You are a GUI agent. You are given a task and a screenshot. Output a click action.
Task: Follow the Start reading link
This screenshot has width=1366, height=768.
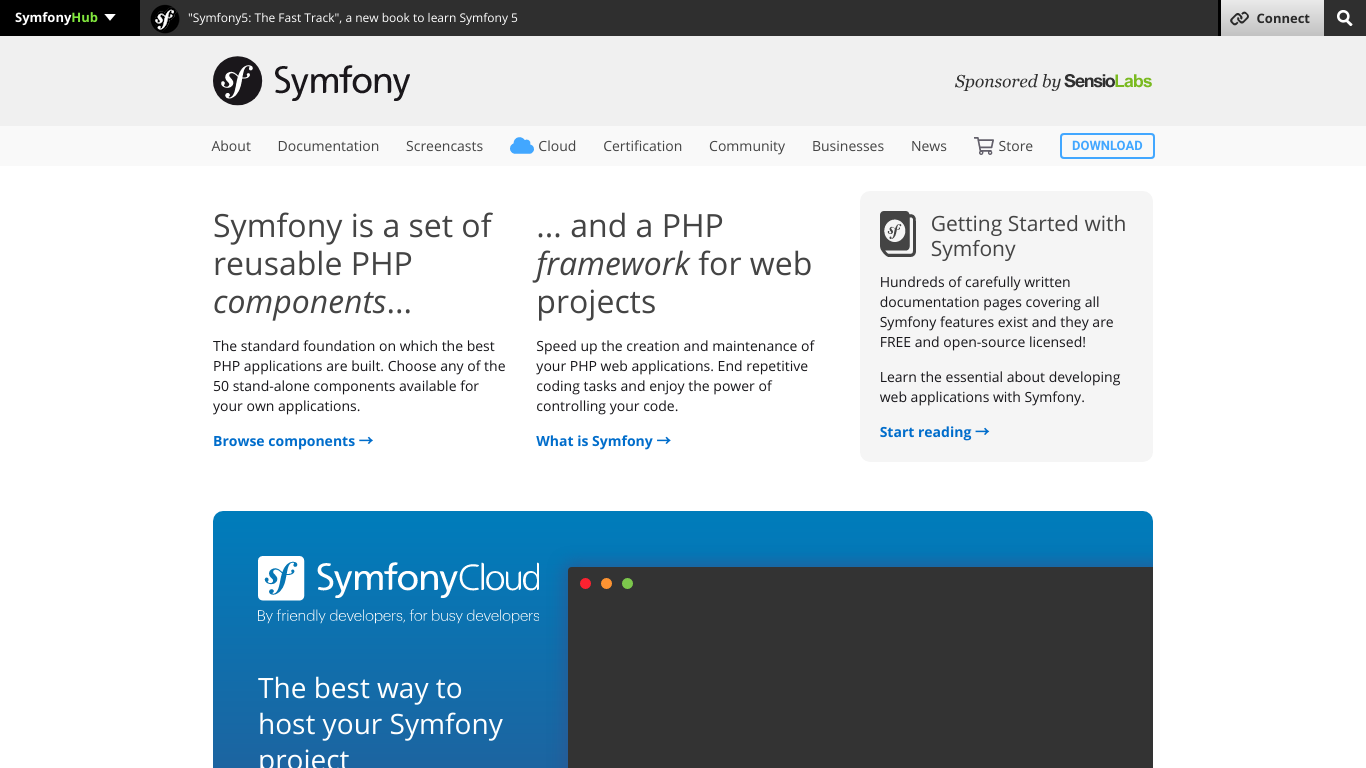(x=934, y=432)
